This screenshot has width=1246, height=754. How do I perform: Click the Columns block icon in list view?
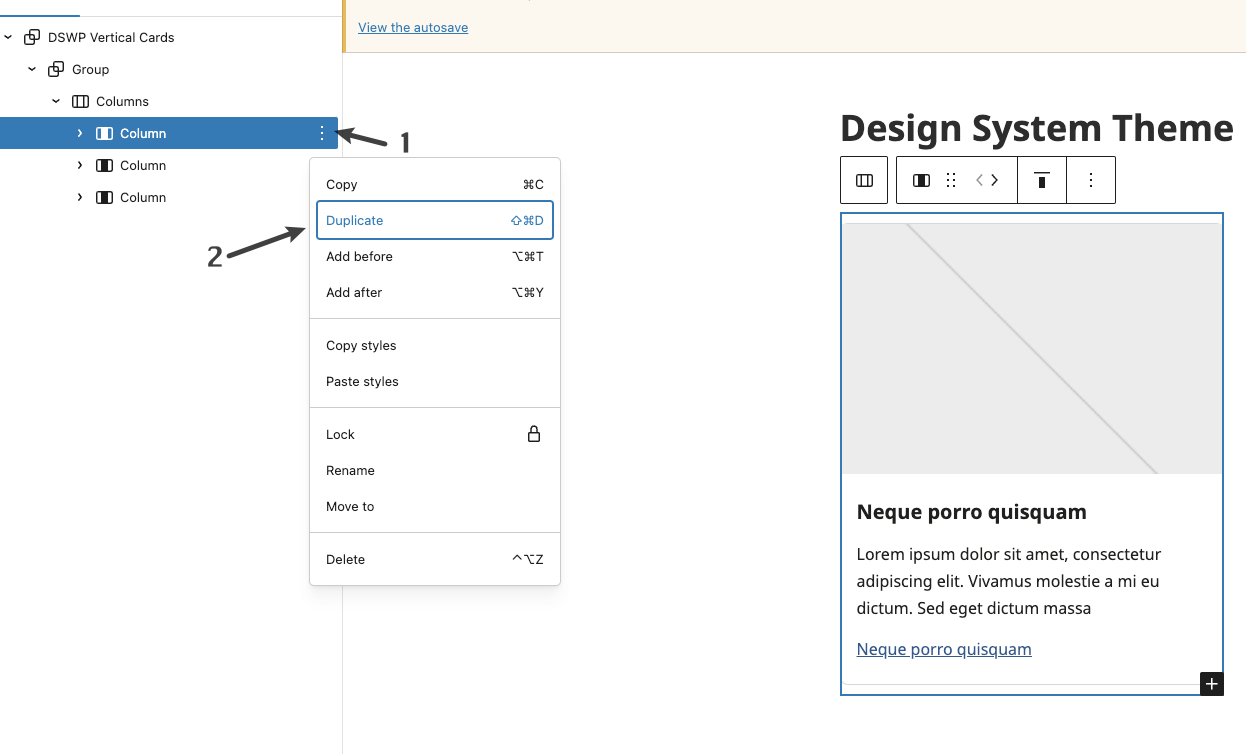(x=80, y=101)
